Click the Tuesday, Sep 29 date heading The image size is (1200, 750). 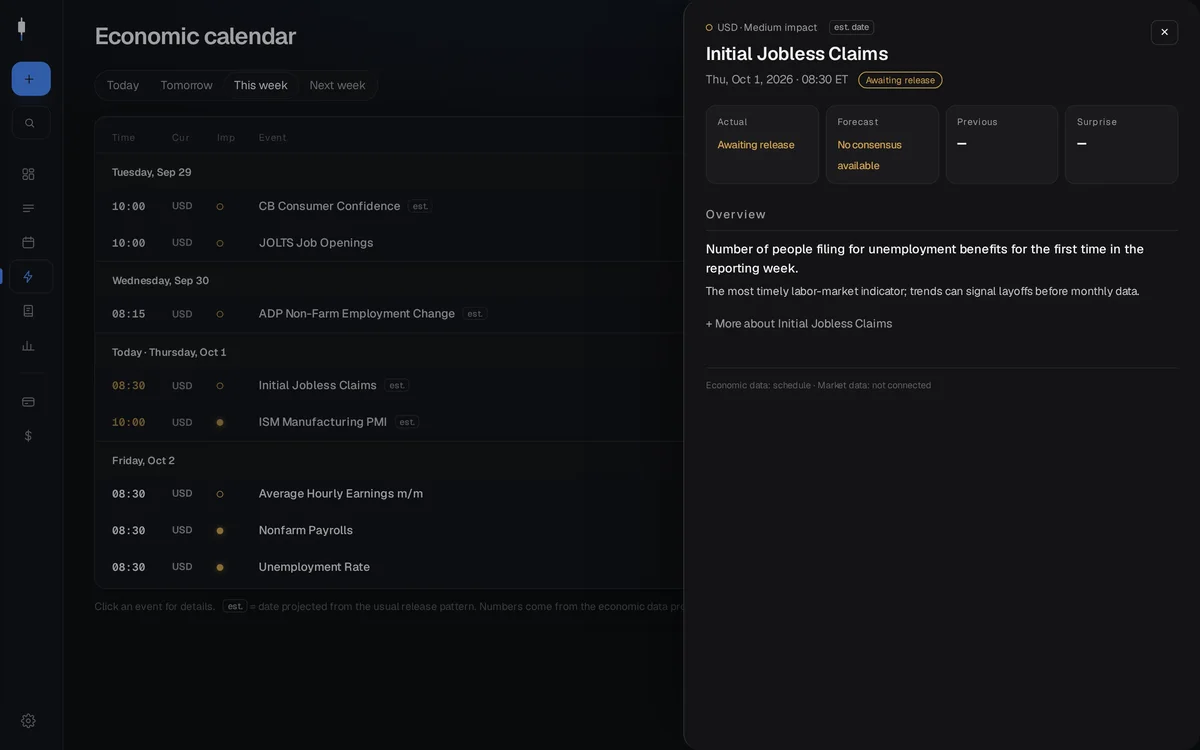pyautogui.click(x=151, y=172)
